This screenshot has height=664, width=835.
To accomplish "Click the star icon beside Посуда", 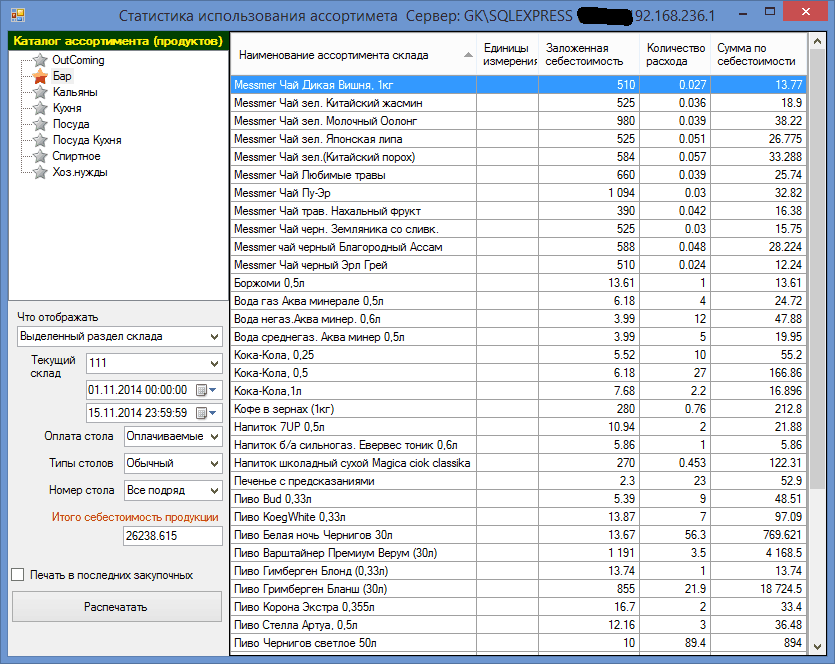I will [40, 124].
